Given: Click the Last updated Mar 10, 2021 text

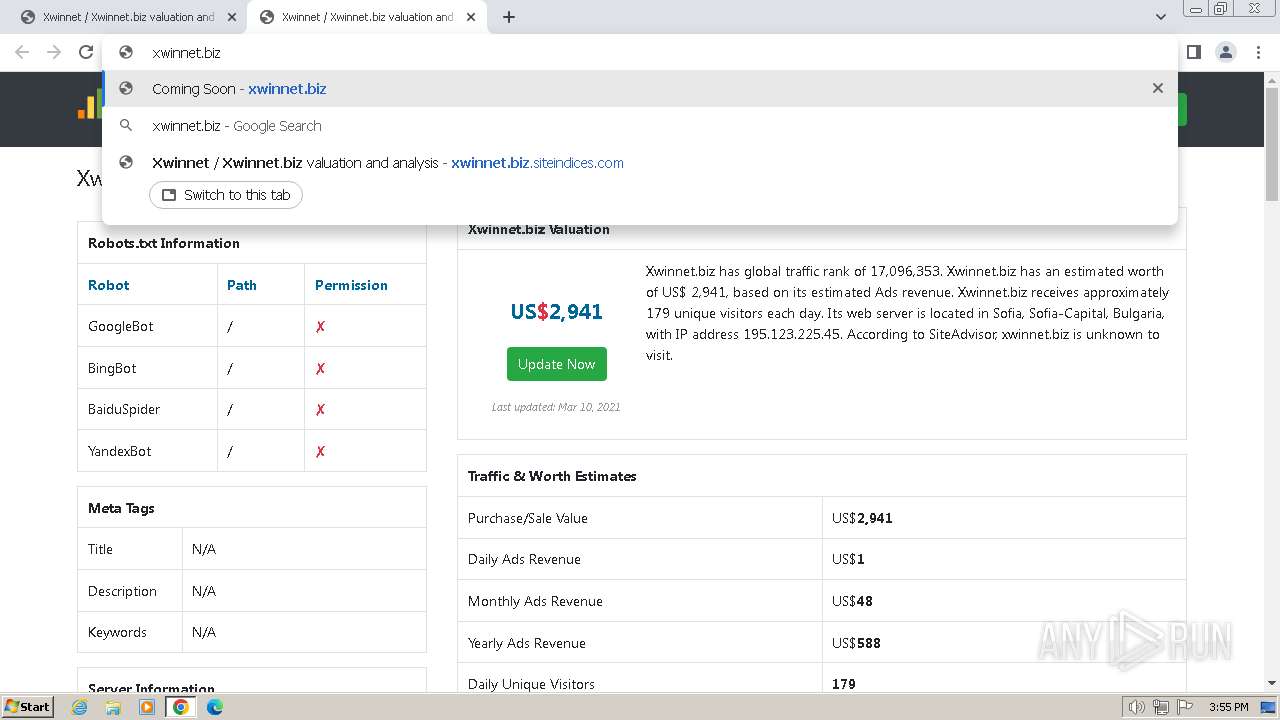Looking at the screenshot, I should (556, 407).
